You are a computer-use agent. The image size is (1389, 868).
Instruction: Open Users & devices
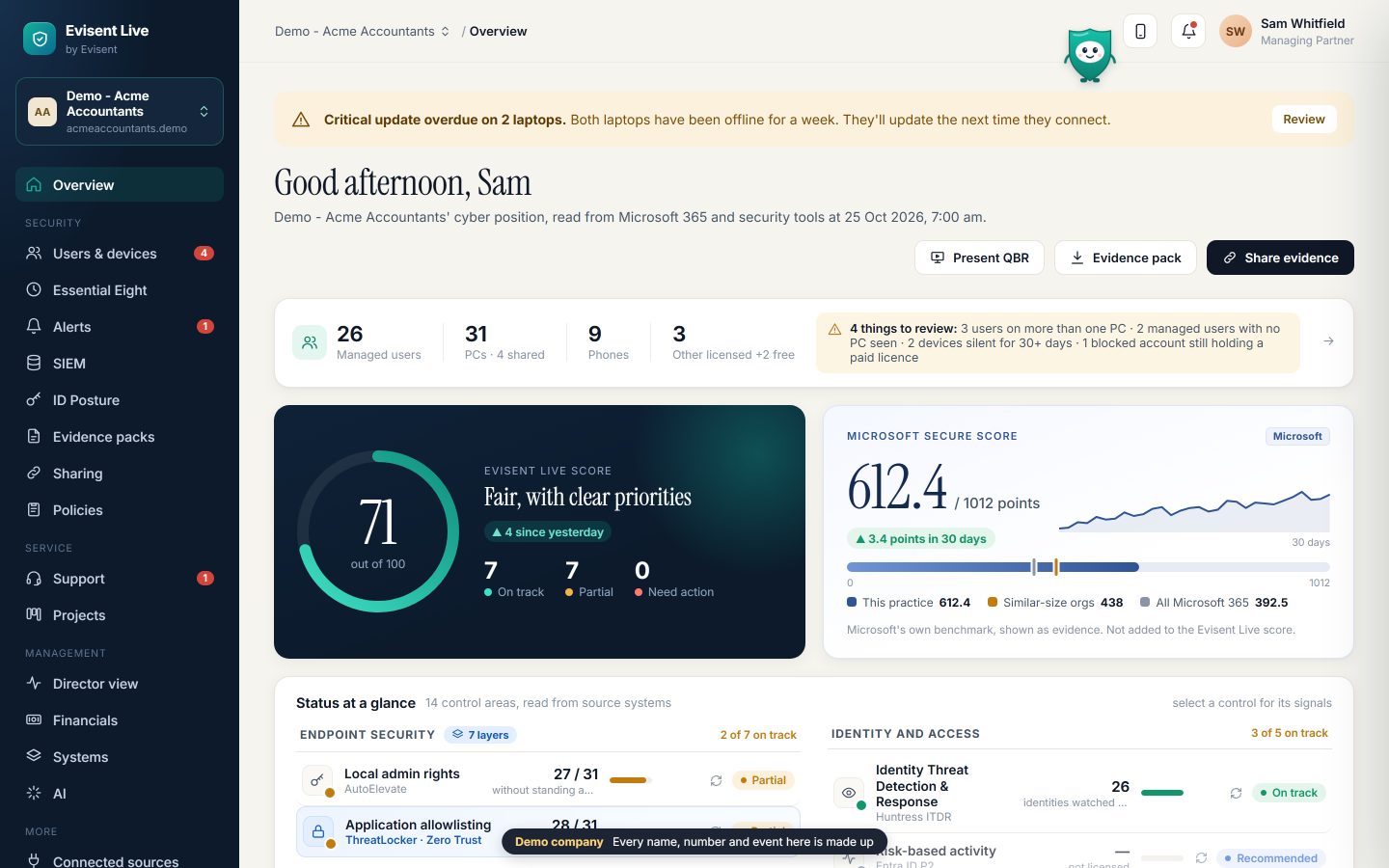pyautogui.click(x=120, y=254)
